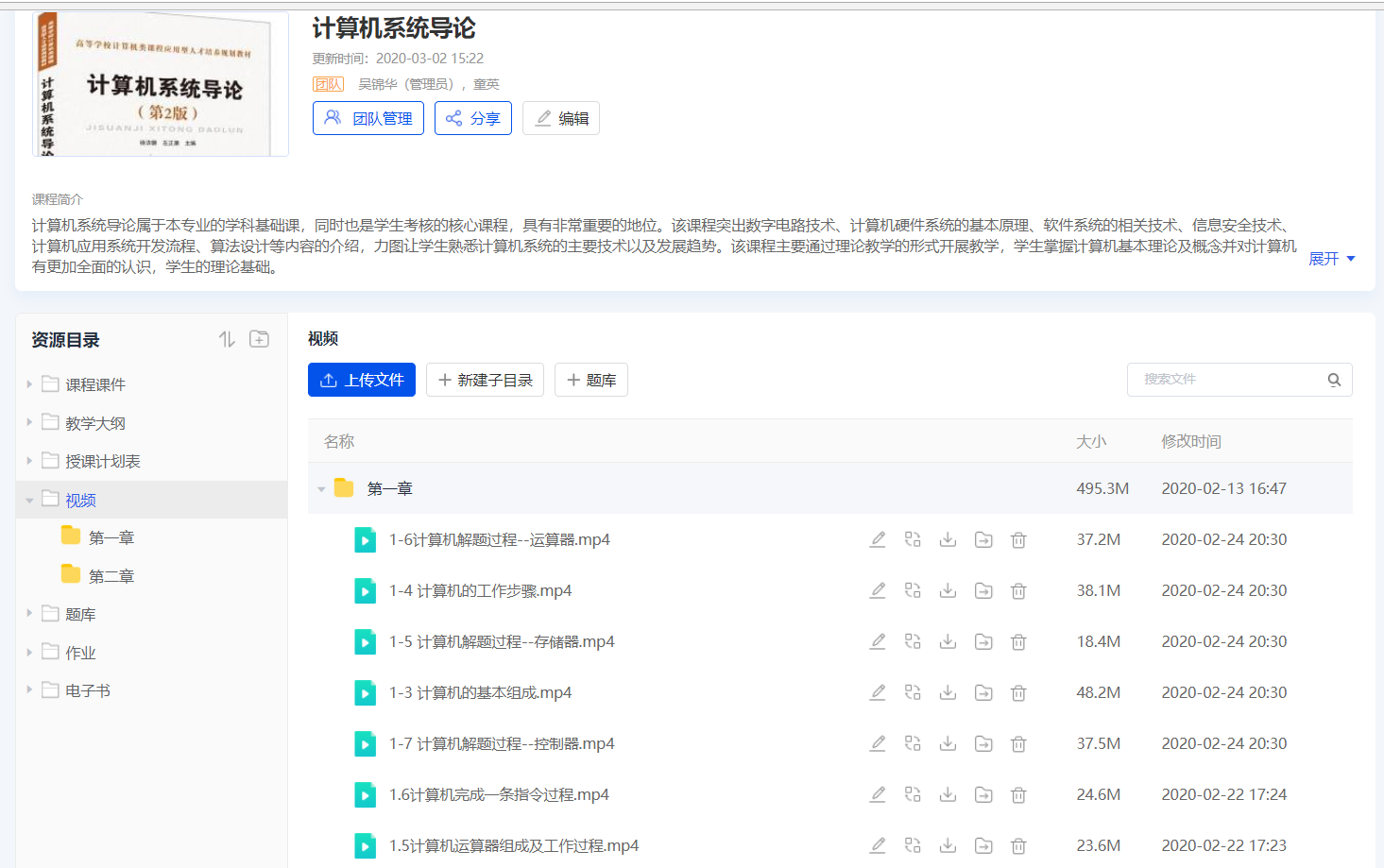Expand the 题库 section in the sidebar
1384x868 pixels.
28,613
